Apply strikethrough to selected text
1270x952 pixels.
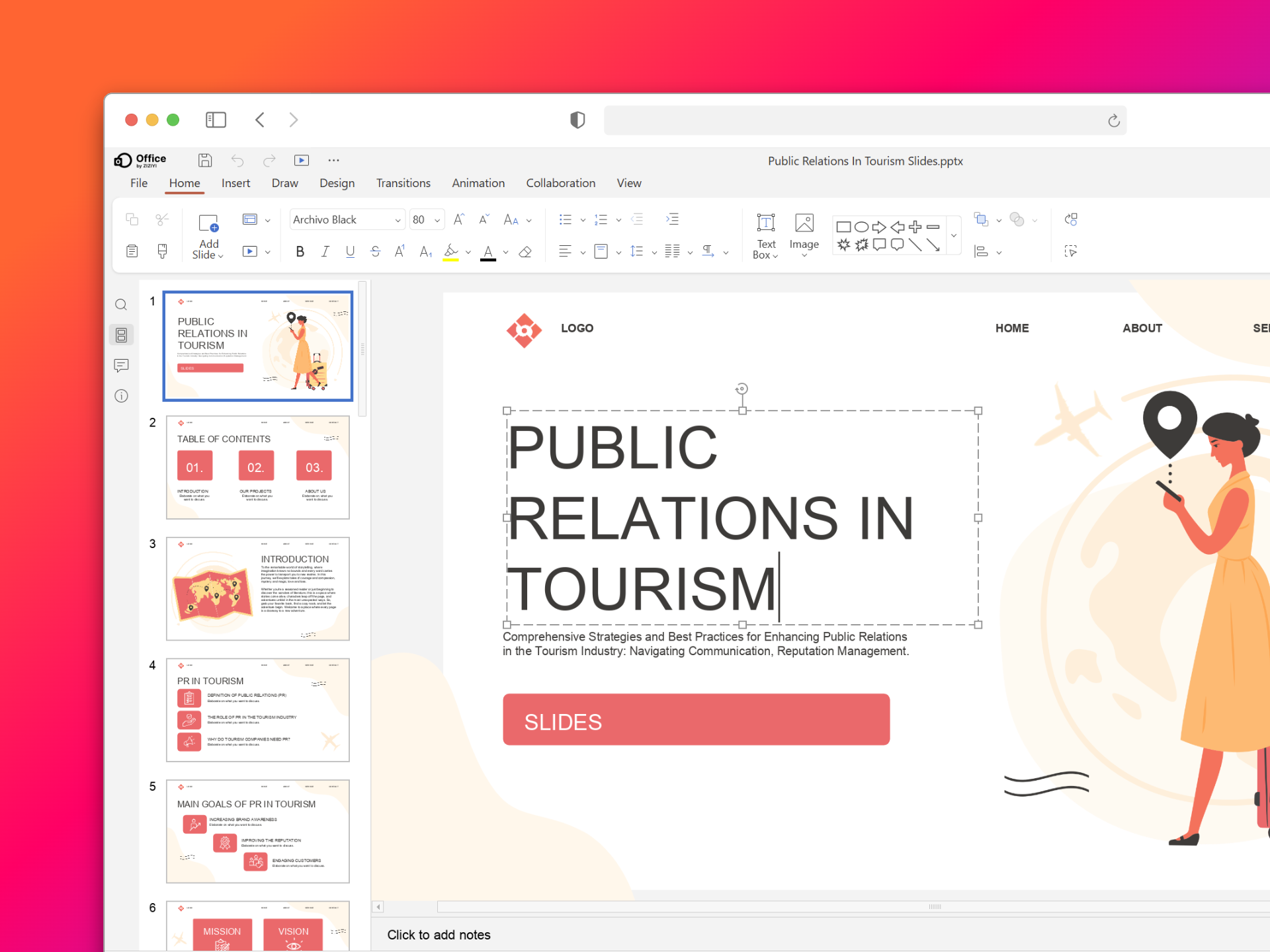(x=375, y=251)
